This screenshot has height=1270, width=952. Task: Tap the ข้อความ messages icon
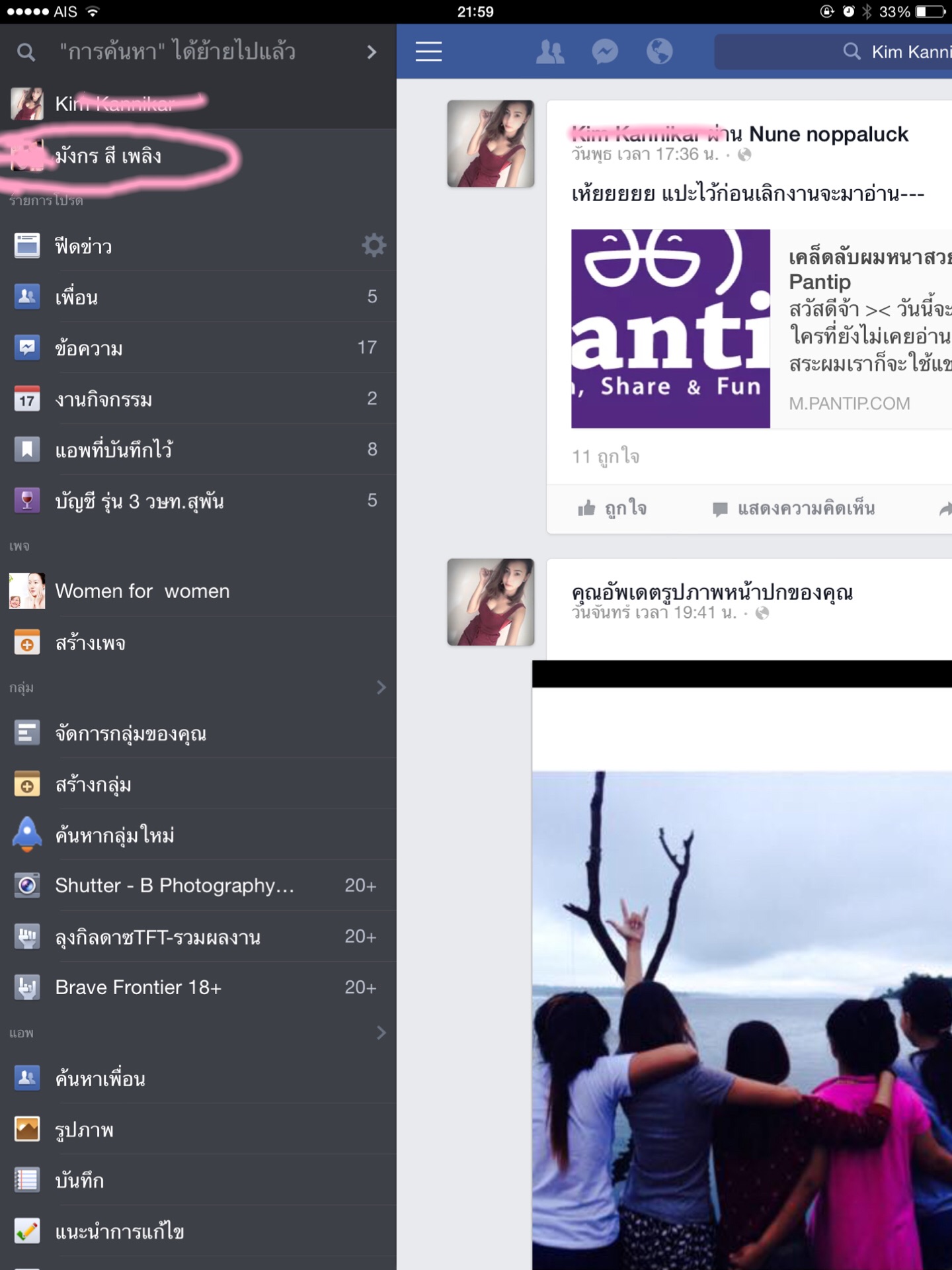tap(27, 347)
